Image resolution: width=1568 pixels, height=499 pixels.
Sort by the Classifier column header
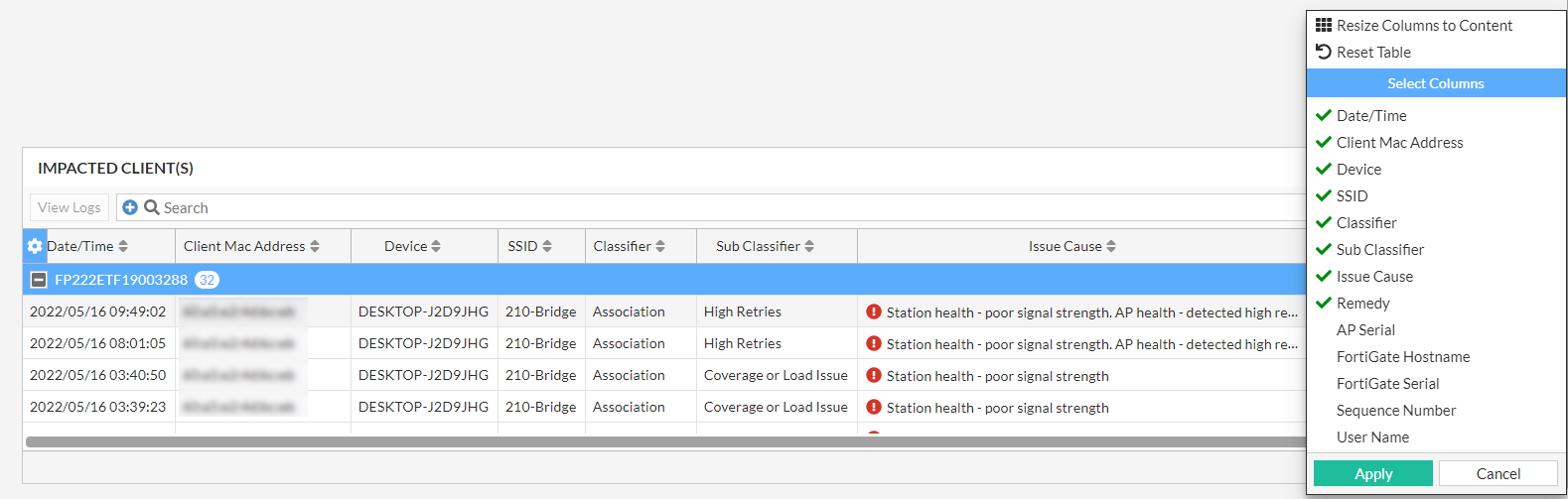[629, 246]
